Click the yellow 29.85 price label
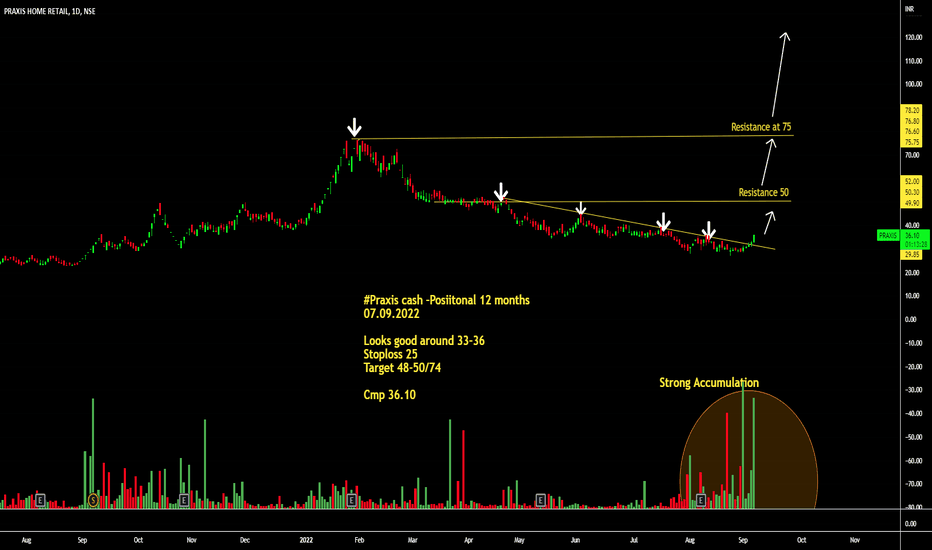 tap(912, 254)
